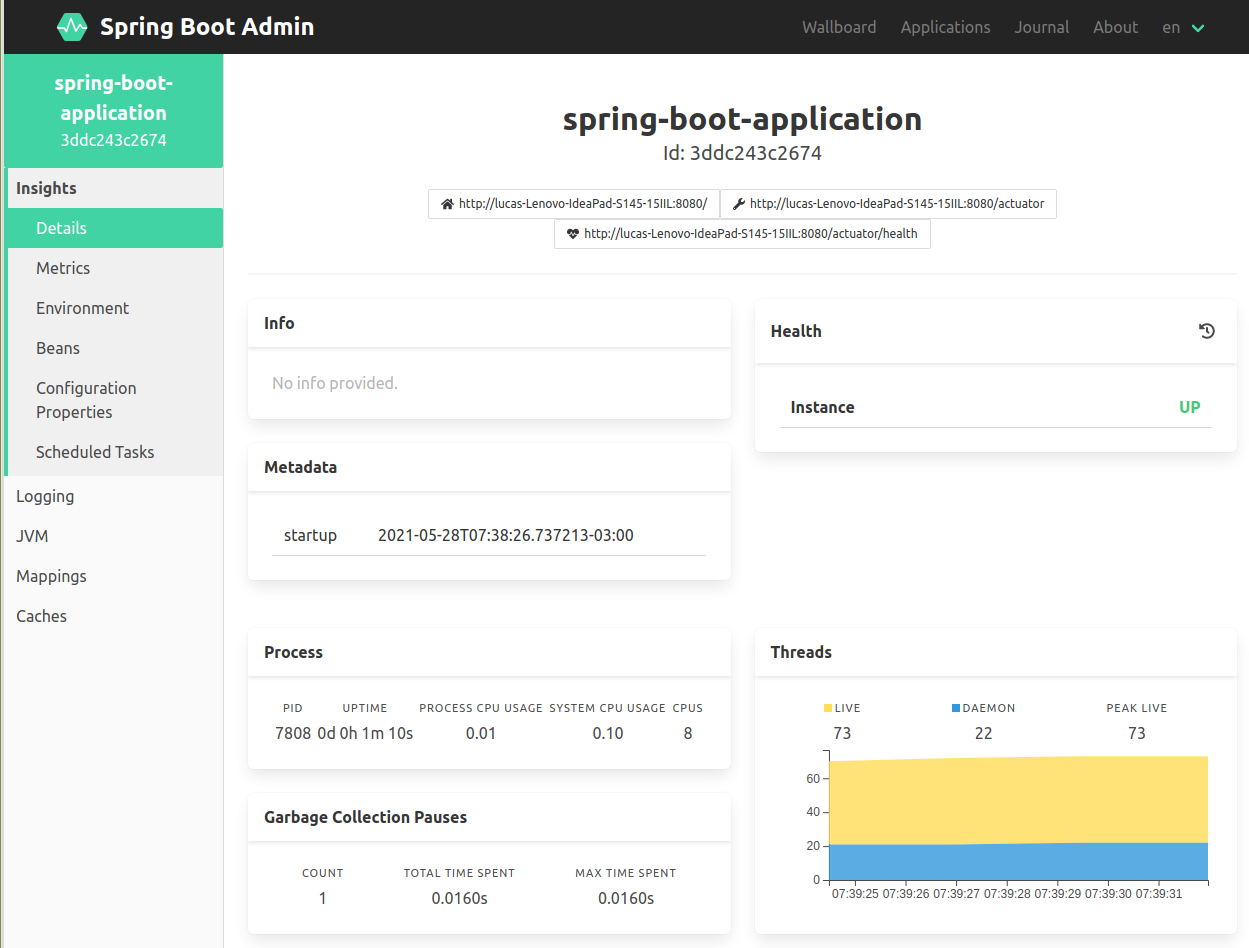This screenshot has width=1249, height=948.
Task: Click the MAX TIME SPENT label
Action: [x=626, y=873]
